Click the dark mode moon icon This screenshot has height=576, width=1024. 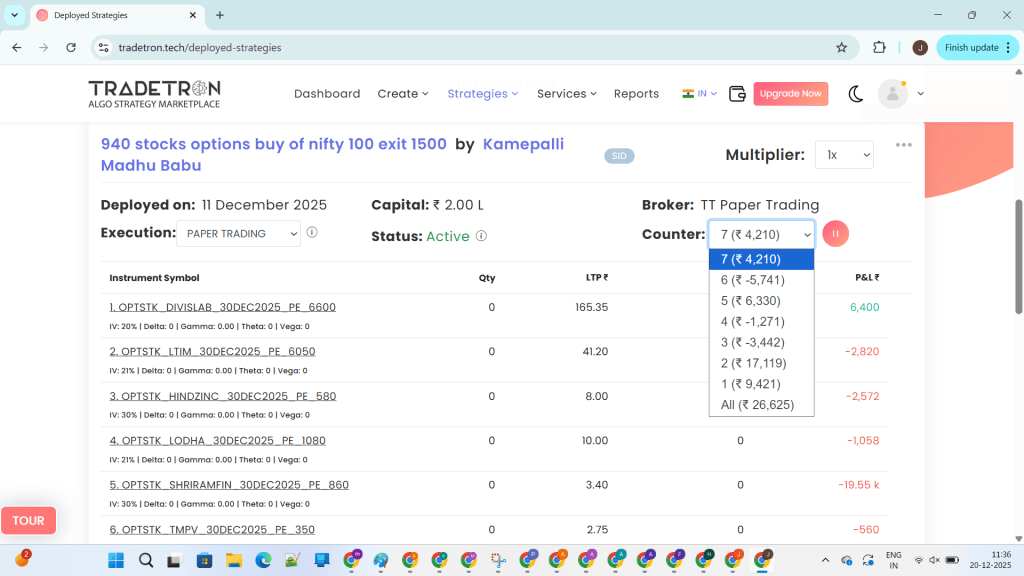pos(856,94)
